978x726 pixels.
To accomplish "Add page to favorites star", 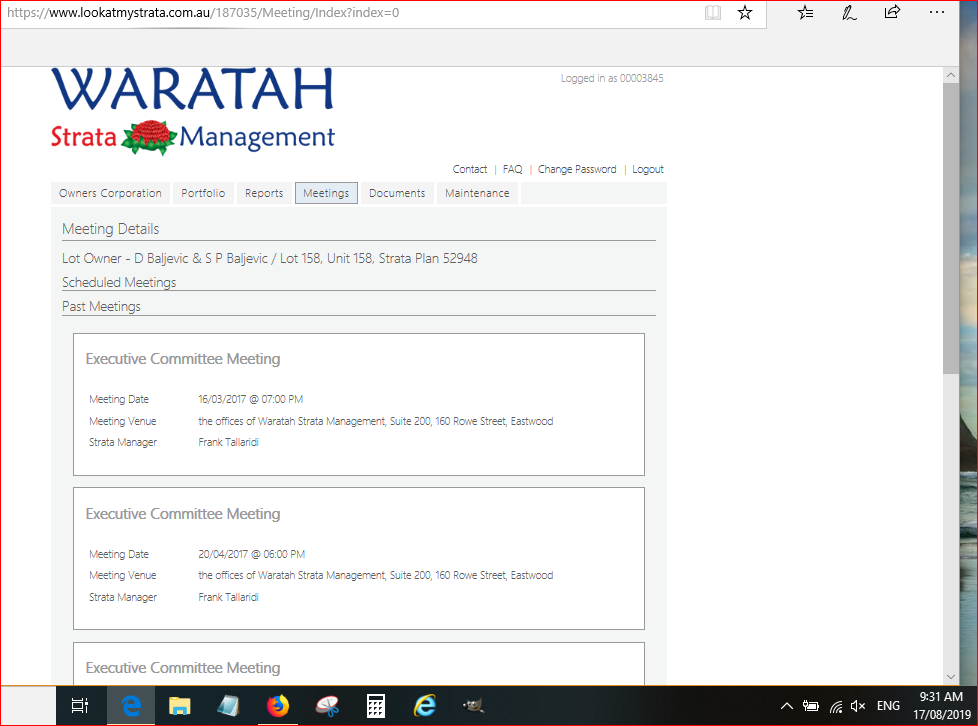I will click(745, 12).
